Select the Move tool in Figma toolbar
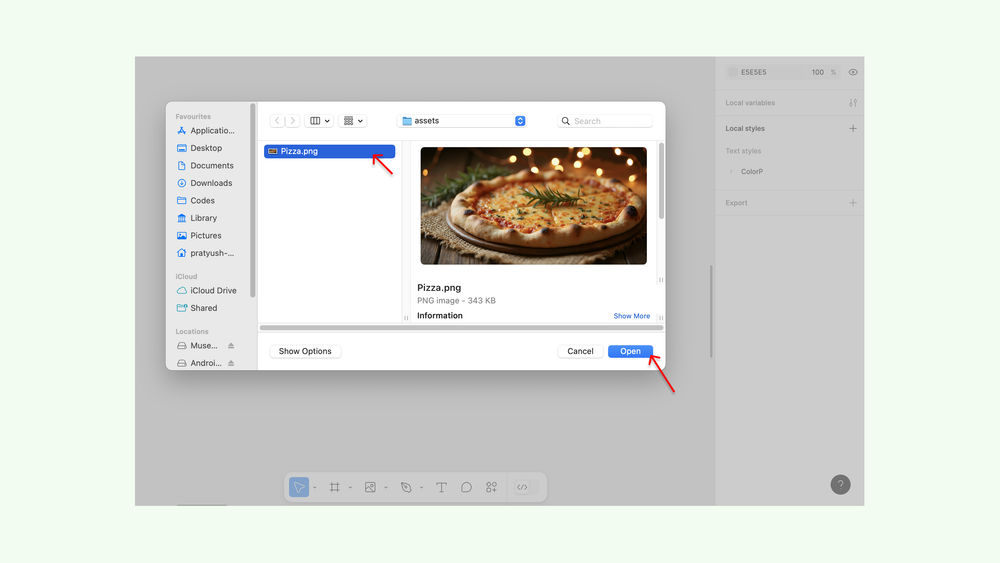Image resolution: width=1000 pixels, height=563 pixels. click(x=298, y=487)
